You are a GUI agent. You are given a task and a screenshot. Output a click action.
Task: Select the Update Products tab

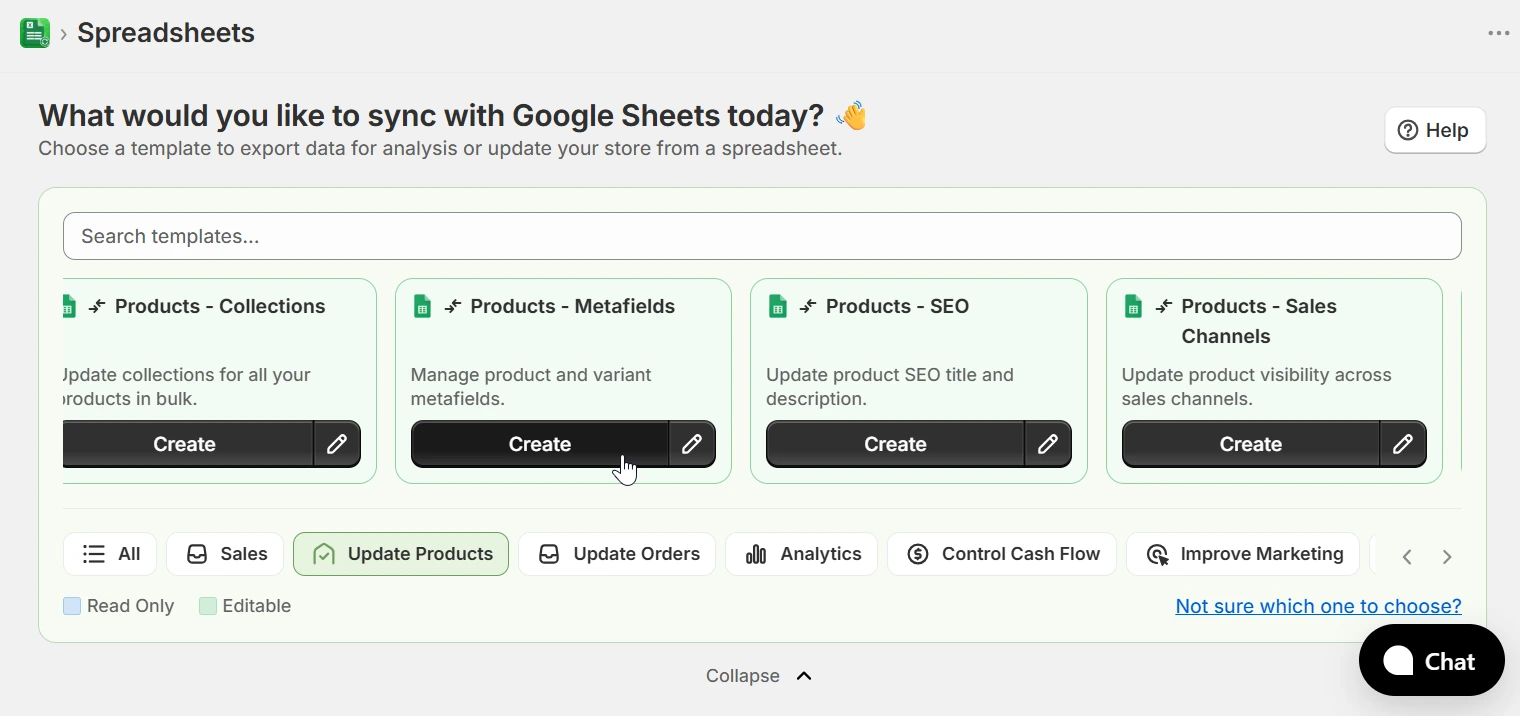(x=401, y=554)
